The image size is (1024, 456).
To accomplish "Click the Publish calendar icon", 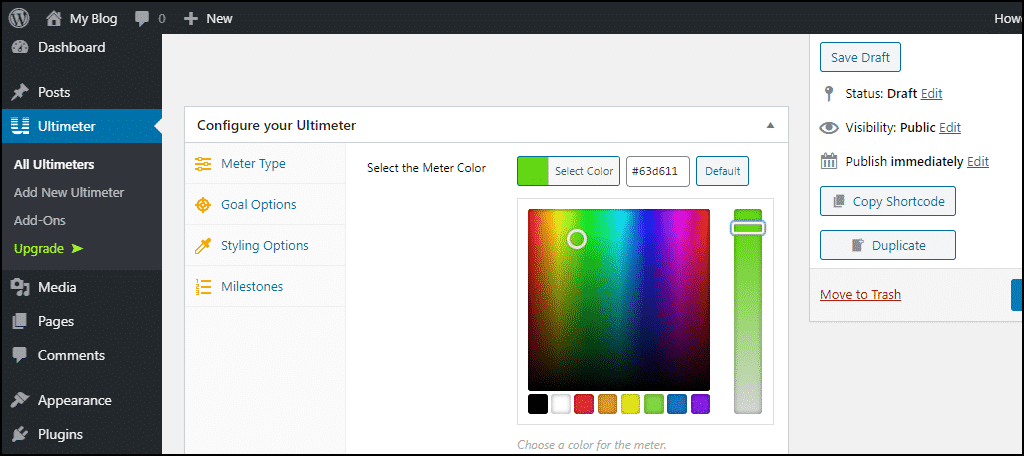I will point(829,161).
